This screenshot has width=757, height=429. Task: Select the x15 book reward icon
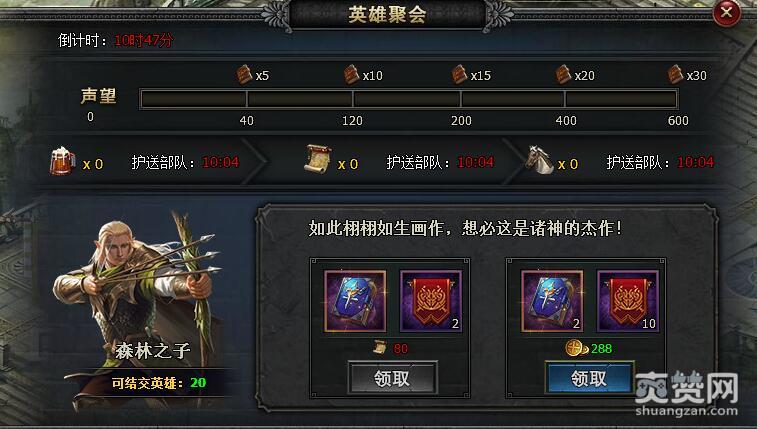(x=459, y=75)
